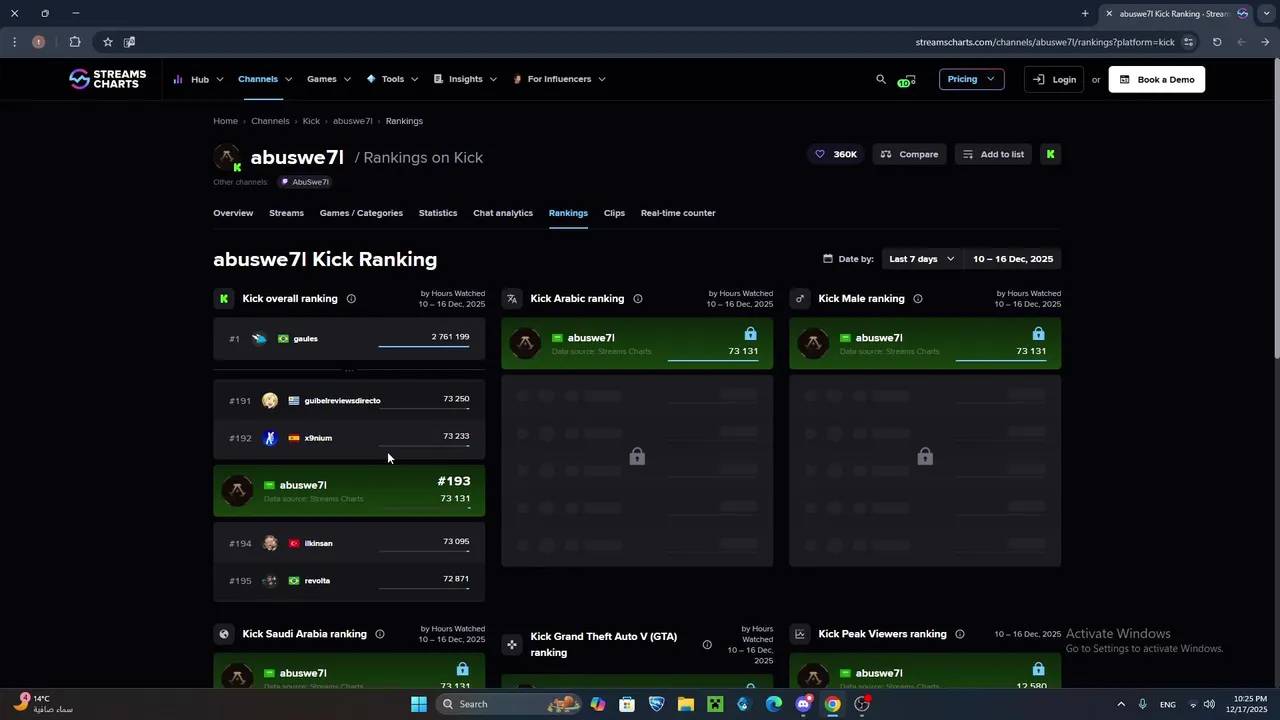Switch to the Chat analytics tab

503,213
